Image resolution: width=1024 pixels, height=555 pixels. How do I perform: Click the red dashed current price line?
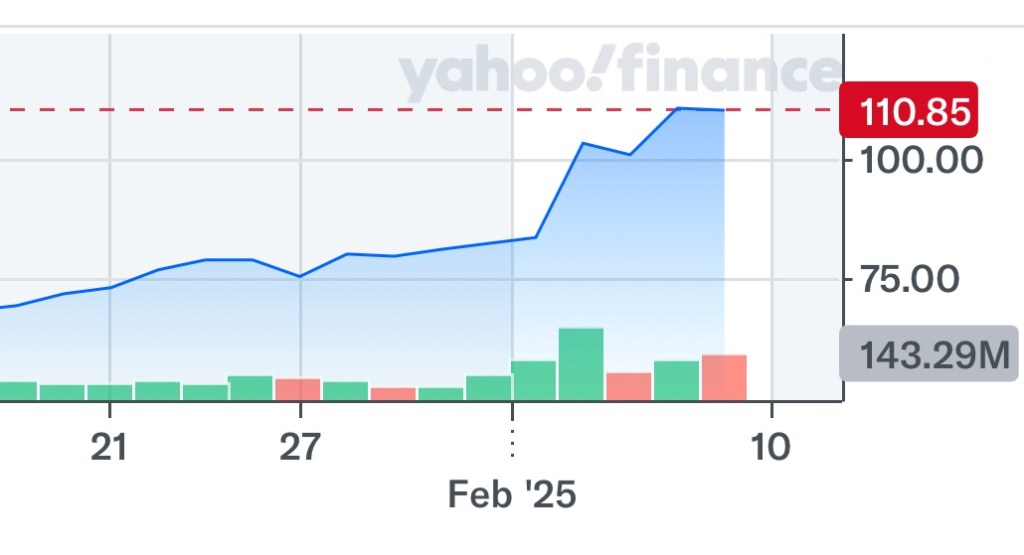tap(400, 109)
